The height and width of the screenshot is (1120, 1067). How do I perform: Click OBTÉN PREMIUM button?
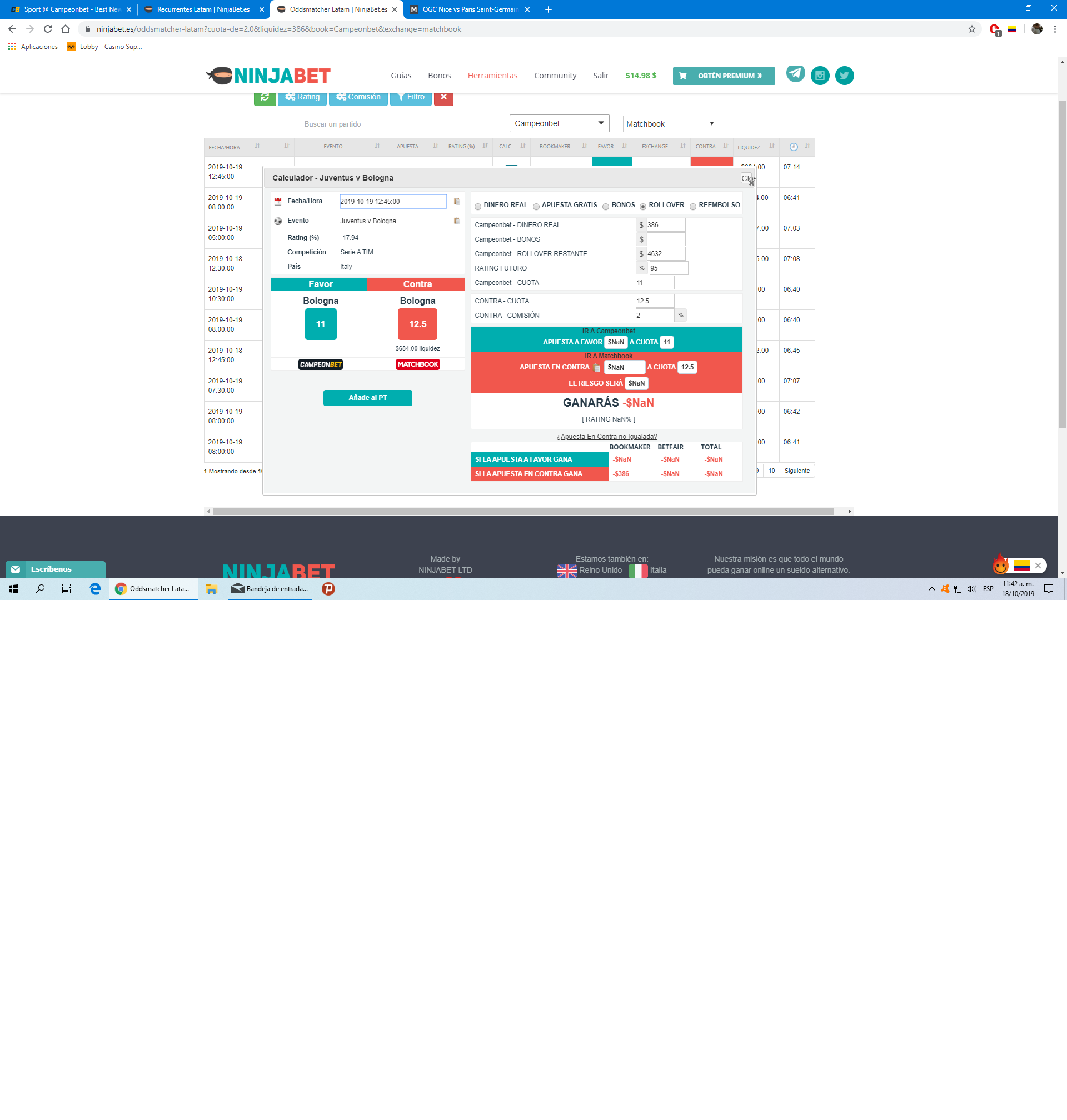point(733,76)
